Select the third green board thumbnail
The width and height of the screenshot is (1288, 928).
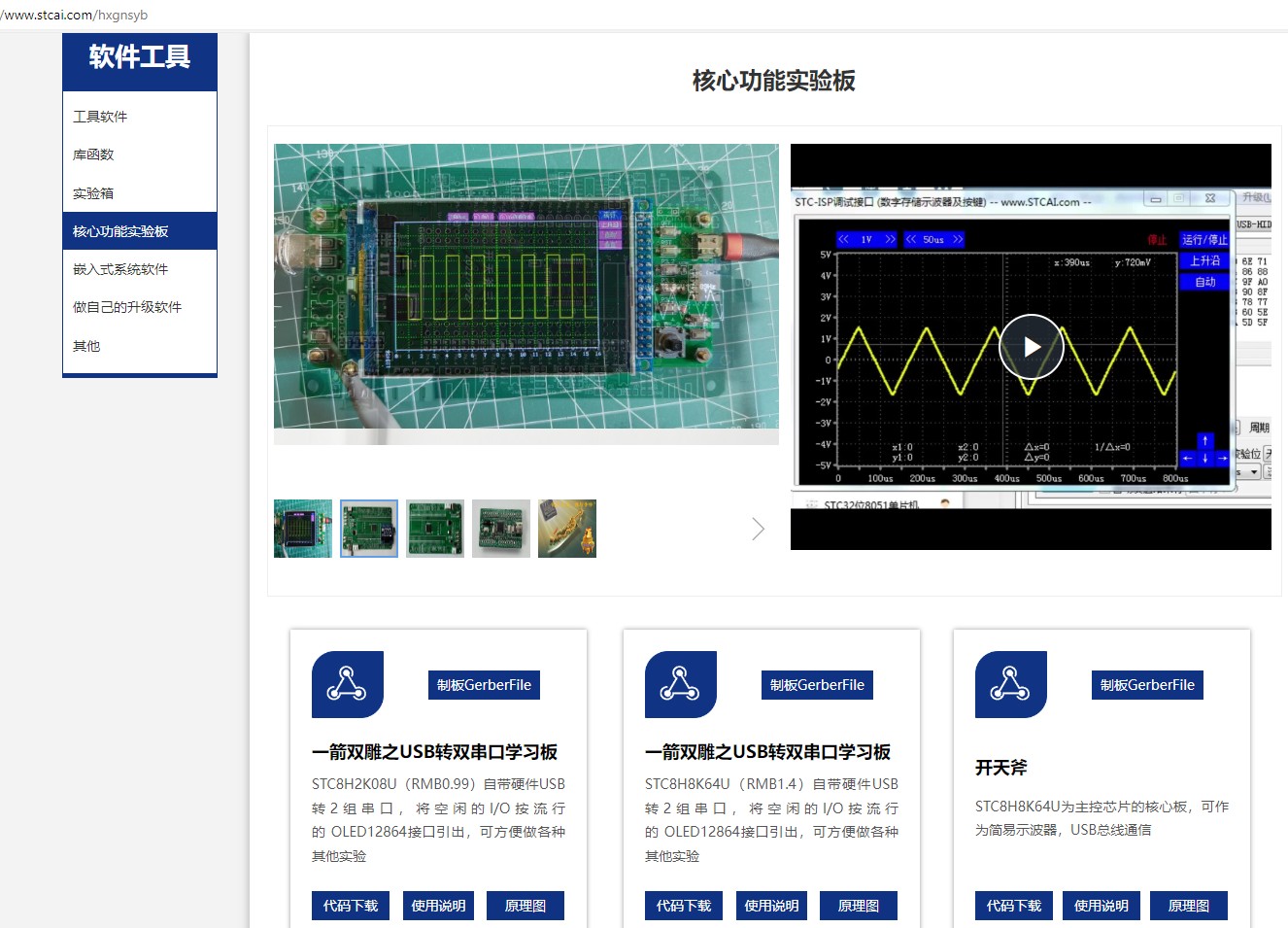[435, 529]
